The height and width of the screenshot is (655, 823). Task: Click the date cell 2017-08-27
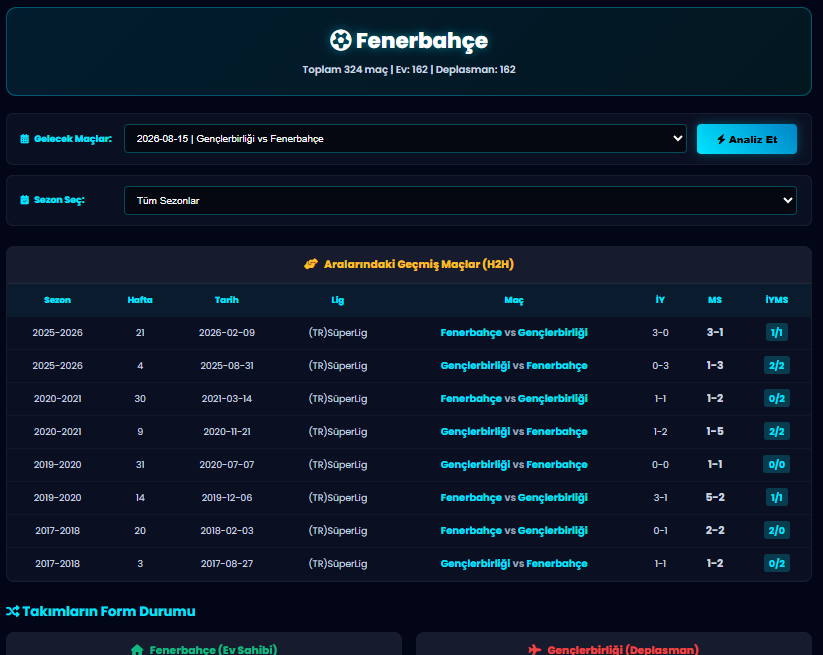[x=227, y=564]
